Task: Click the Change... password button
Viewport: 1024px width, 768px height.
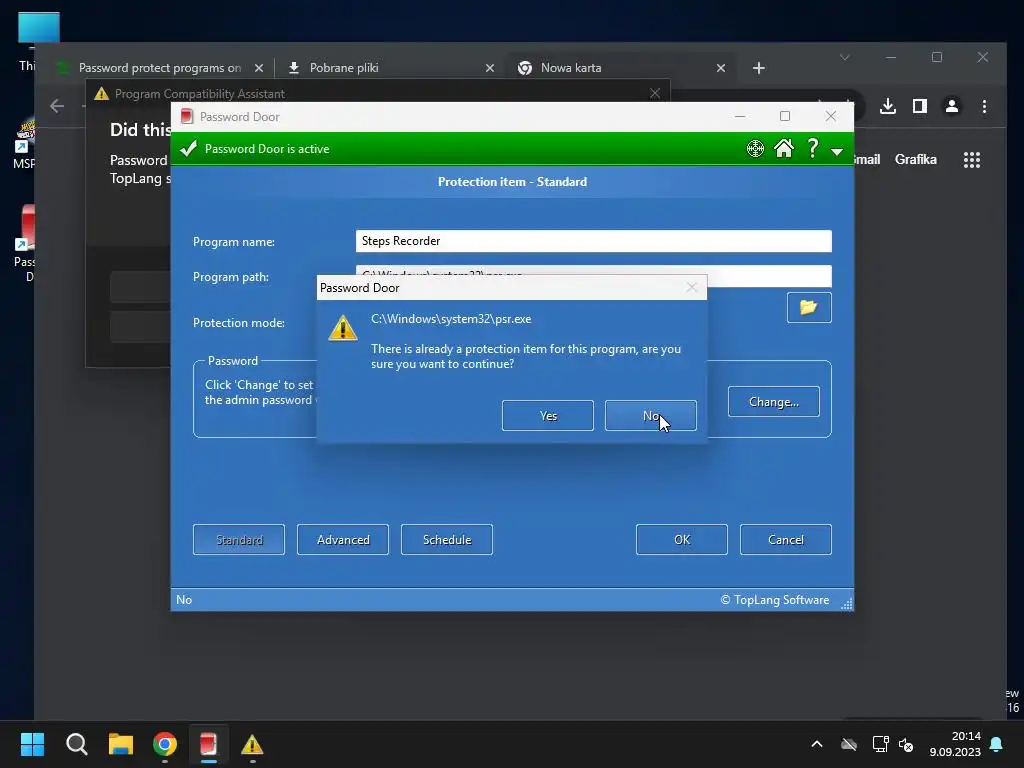Action: click(773, 402)
